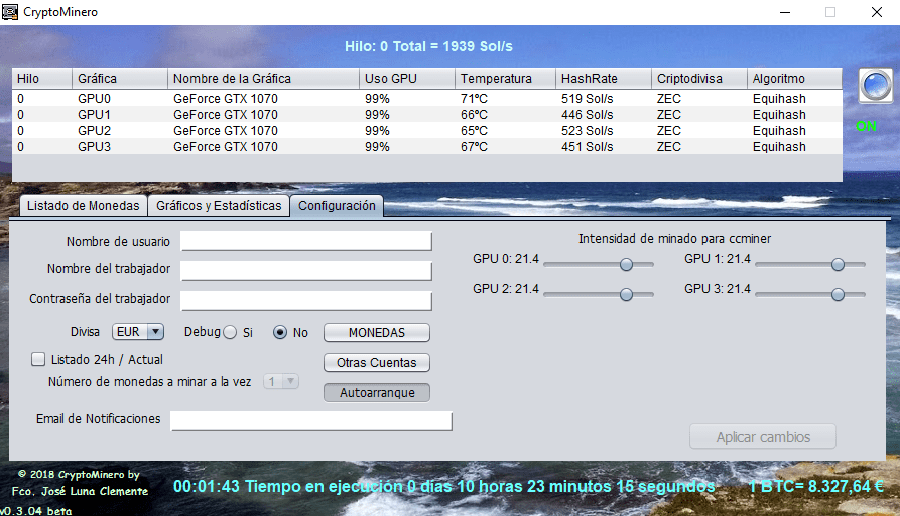Screen dimensions: 900x516
Task: Click the CryptoMinero app icon in title bar
Action: pyautogui.click(x=10, y=11)
